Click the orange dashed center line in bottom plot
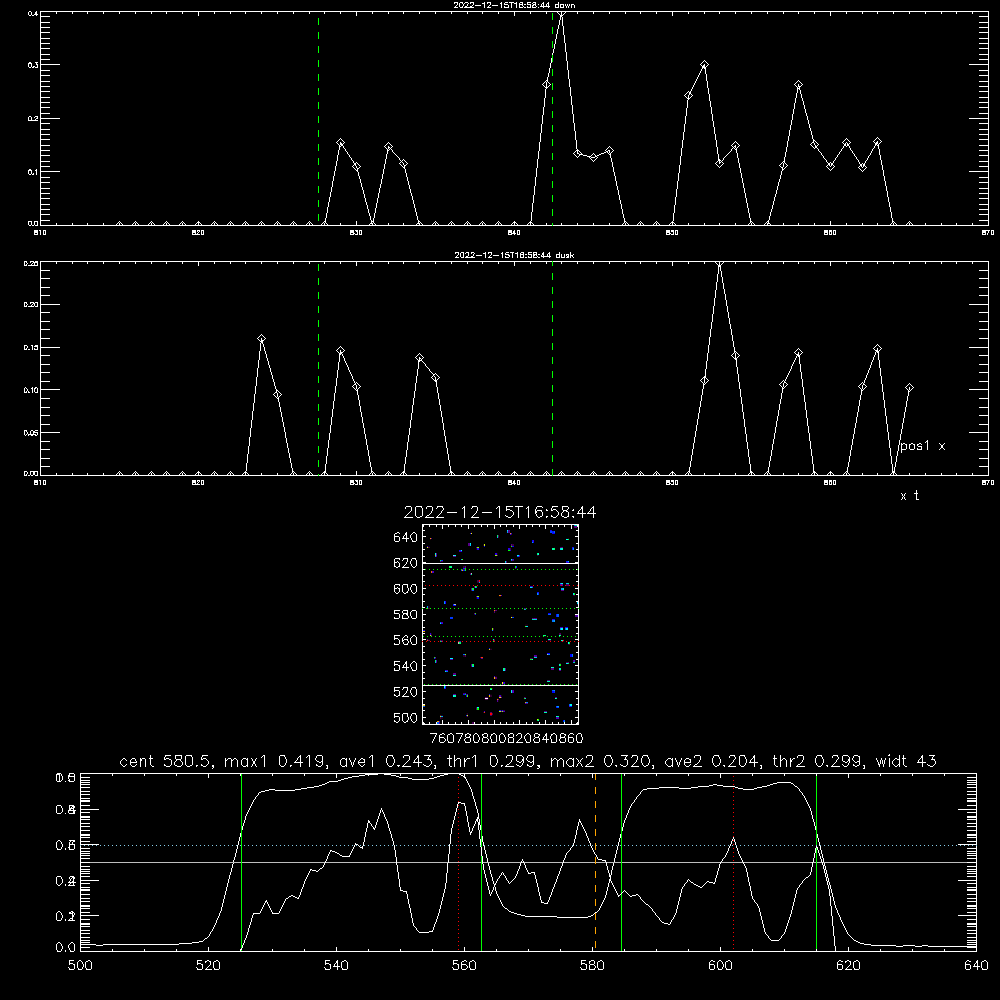Viewport: 1000px width, 1000px height. 595,862
